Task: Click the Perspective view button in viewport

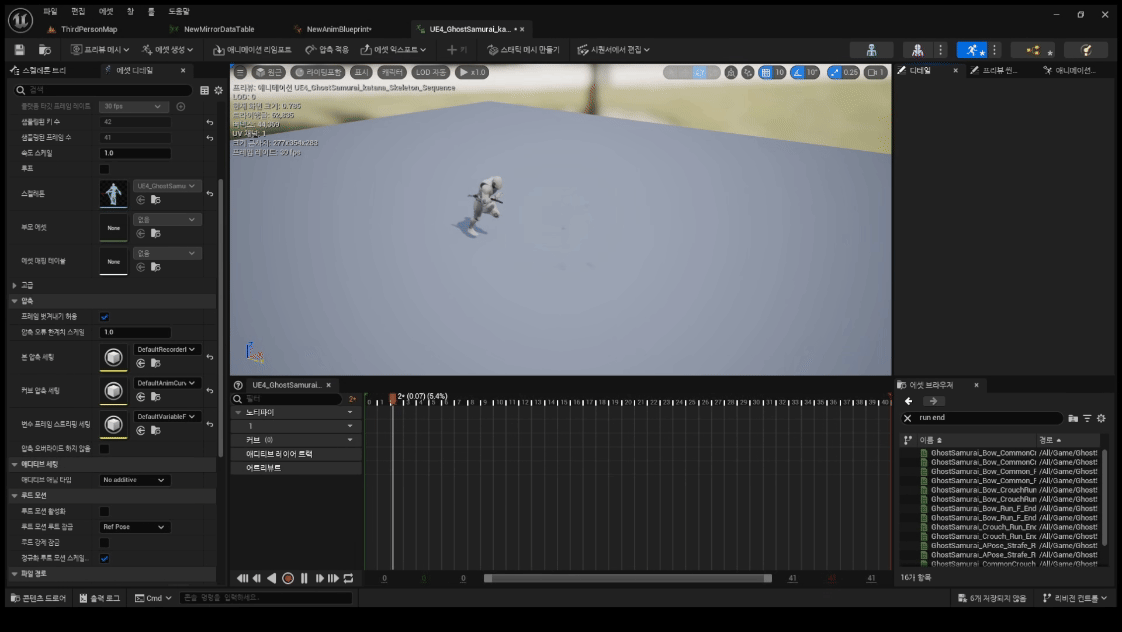Action: tap(269, 72)
